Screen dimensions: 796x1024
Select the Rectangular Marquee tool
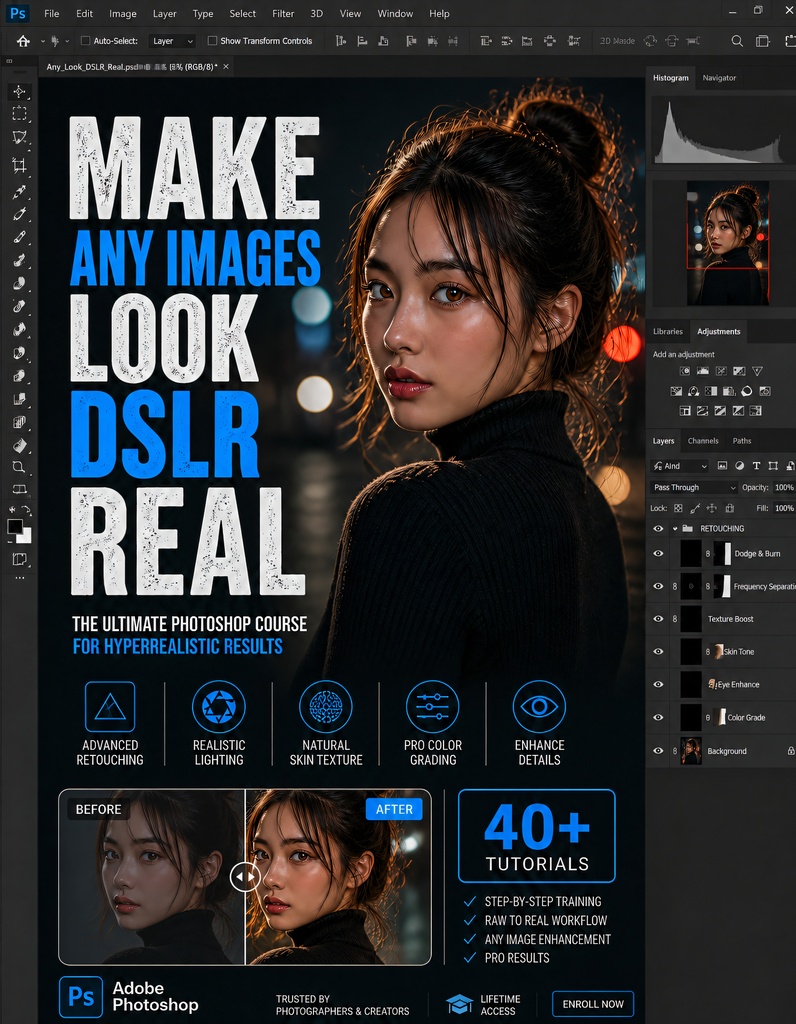(20, 114)
